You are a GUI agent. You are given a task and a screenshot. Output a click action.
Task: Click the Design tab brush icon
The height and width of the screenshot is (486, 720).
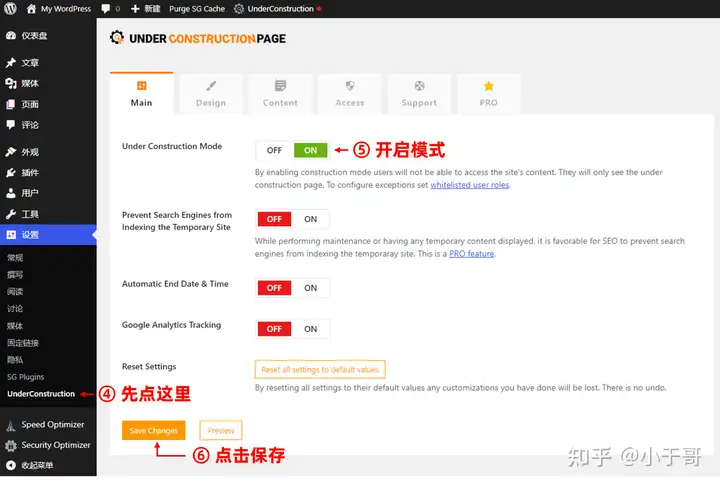211,85
